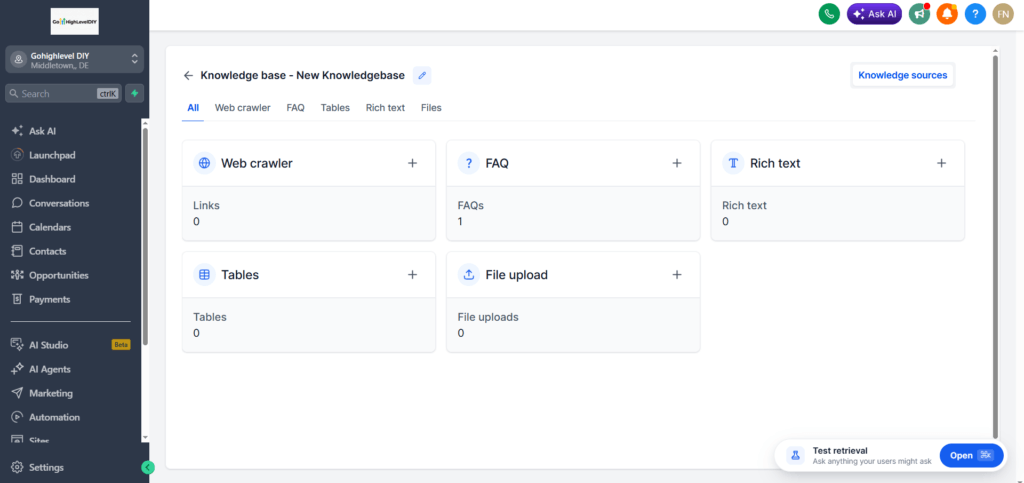Switch to the Tables tab
The image size is (1024, 483).
tap(335, 108)
